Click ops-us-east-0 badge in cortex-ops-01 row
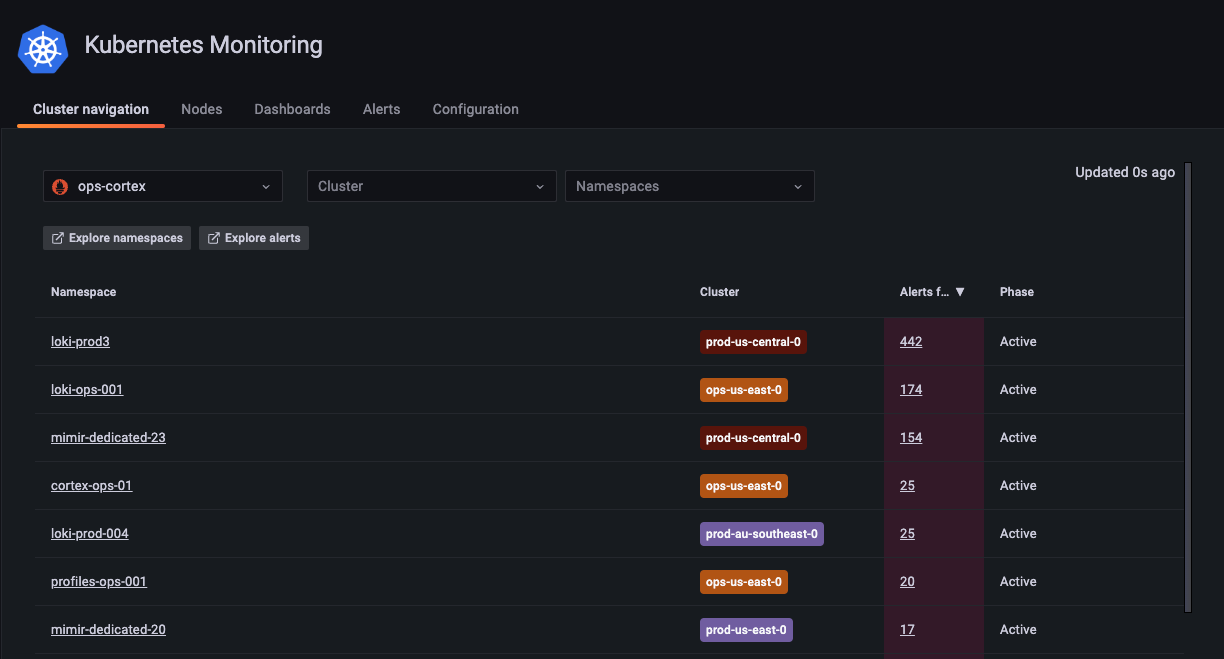Screen dimensions: 1224x659 tap(744, 486)
